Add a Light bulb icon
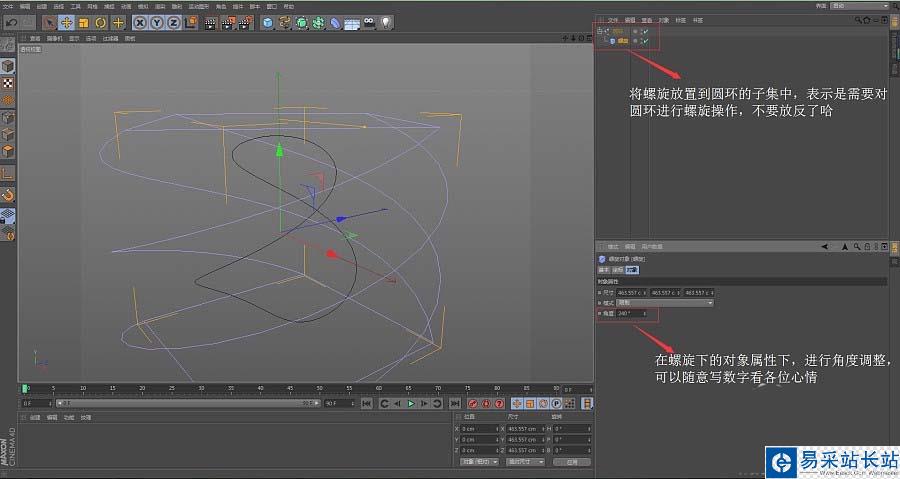The width and height of the screenshot is (900, 479). (386, 23)
